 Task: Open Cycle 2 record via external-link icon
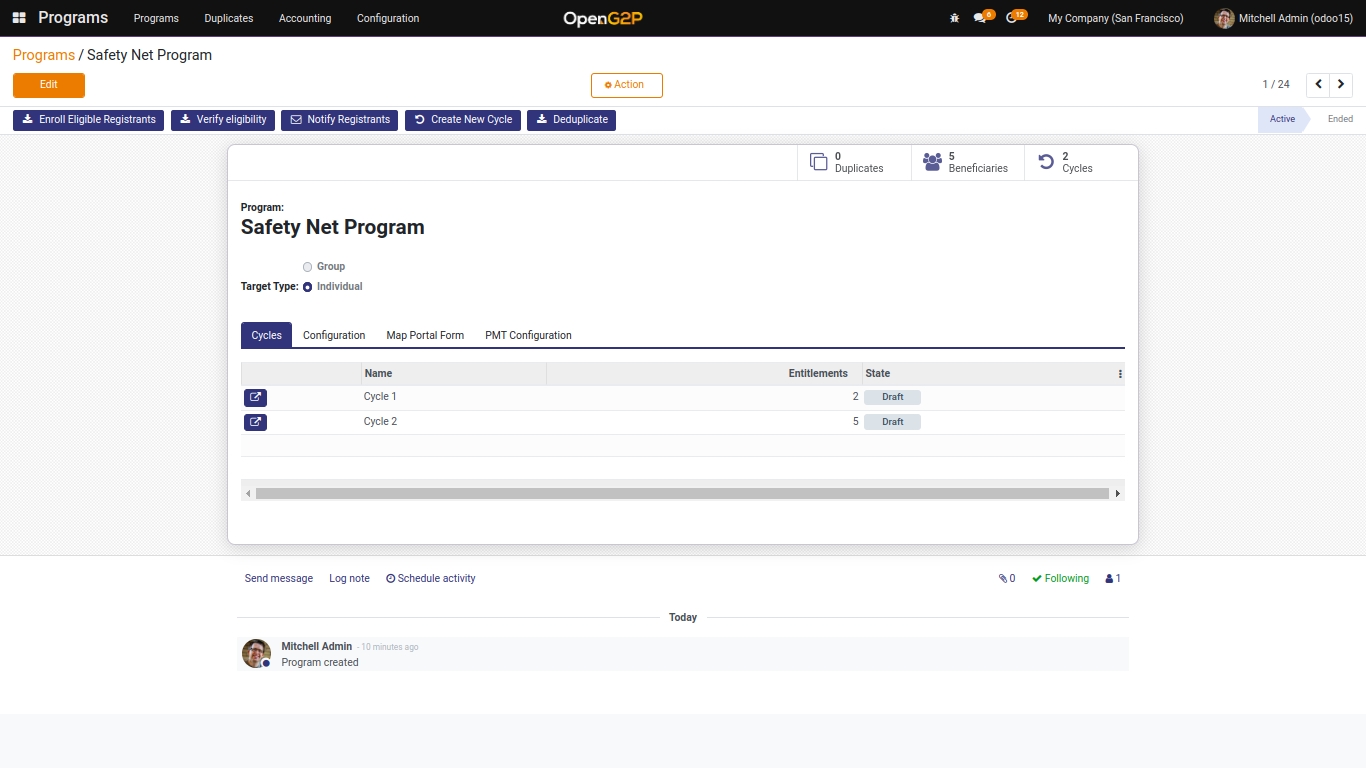pos(255,422)
